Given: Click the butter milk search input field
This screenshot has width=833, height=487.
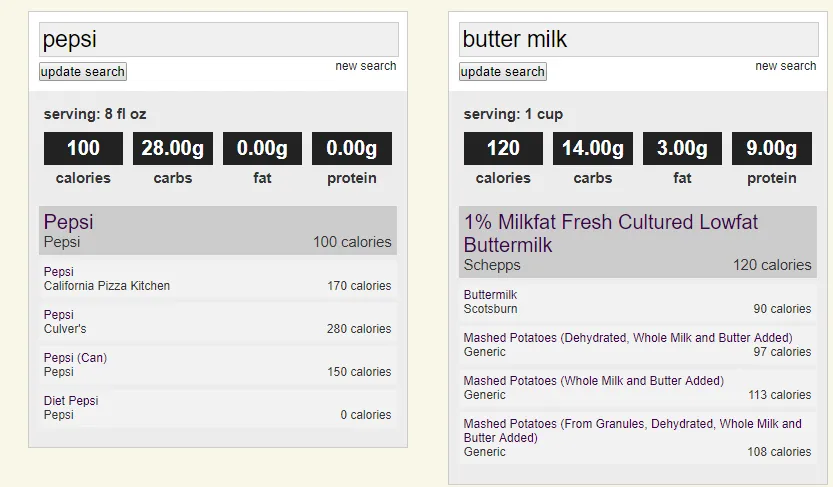Looking at the screenshot, I should (x=639, y=39).
